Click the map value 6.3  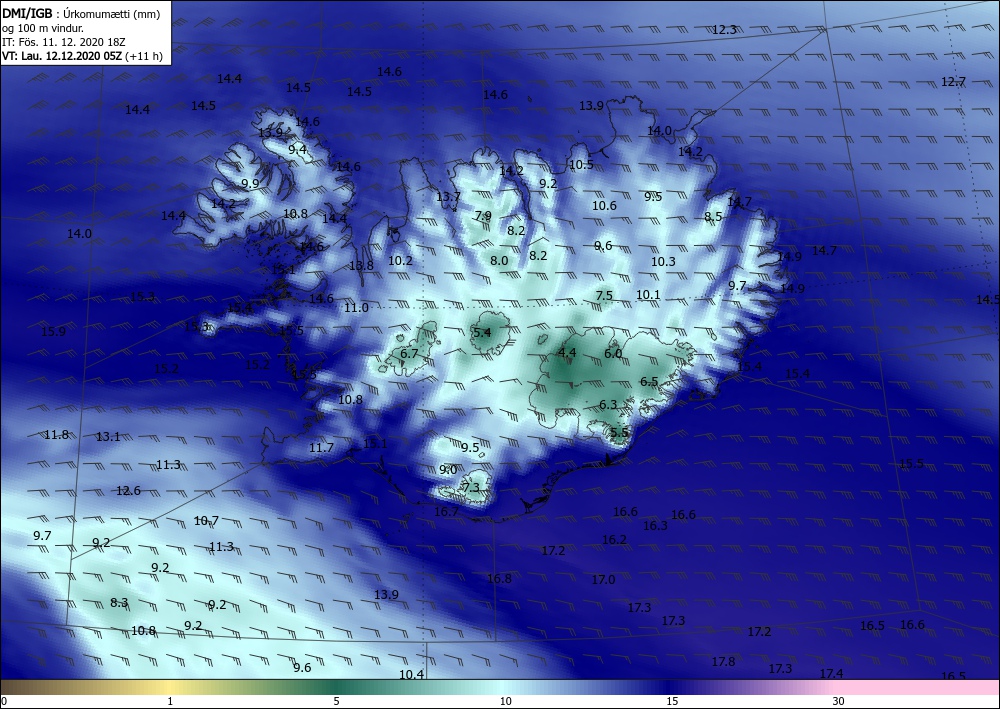[608, 404]
